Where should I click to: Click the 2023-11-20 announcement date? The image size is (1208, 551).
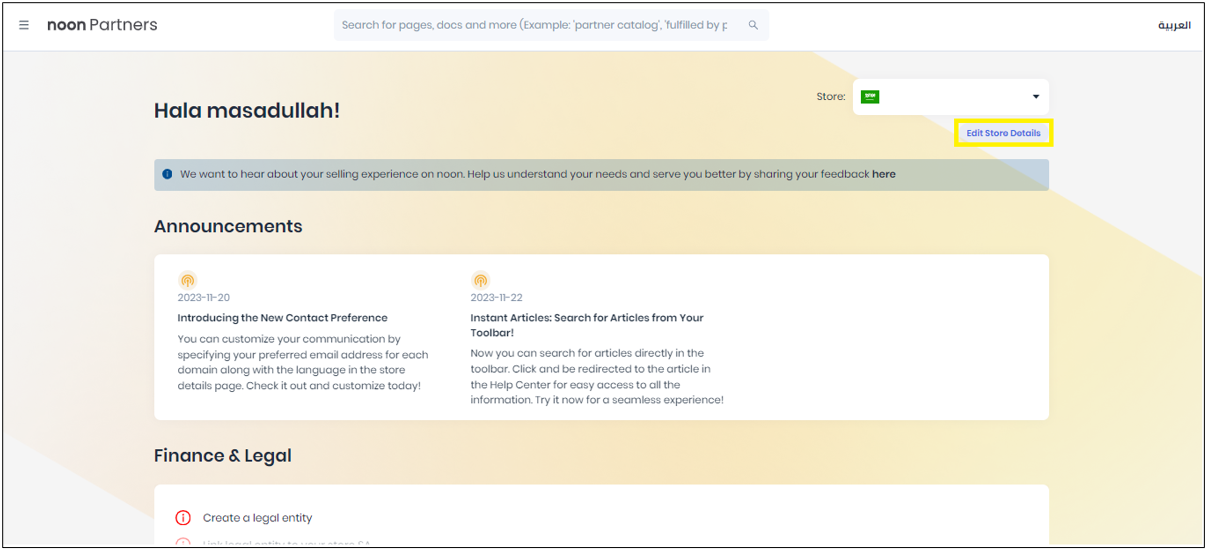click(x=203, y=298)
